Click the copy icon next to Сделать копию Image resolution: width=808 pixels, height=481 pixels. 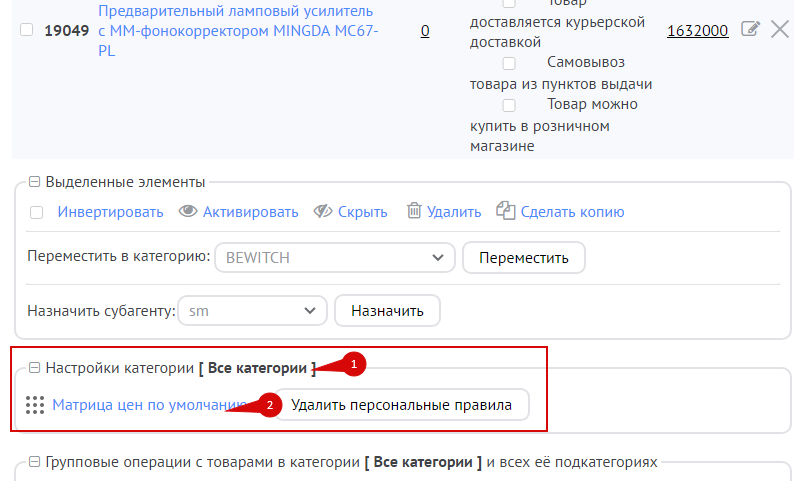[x=506, y=211]
